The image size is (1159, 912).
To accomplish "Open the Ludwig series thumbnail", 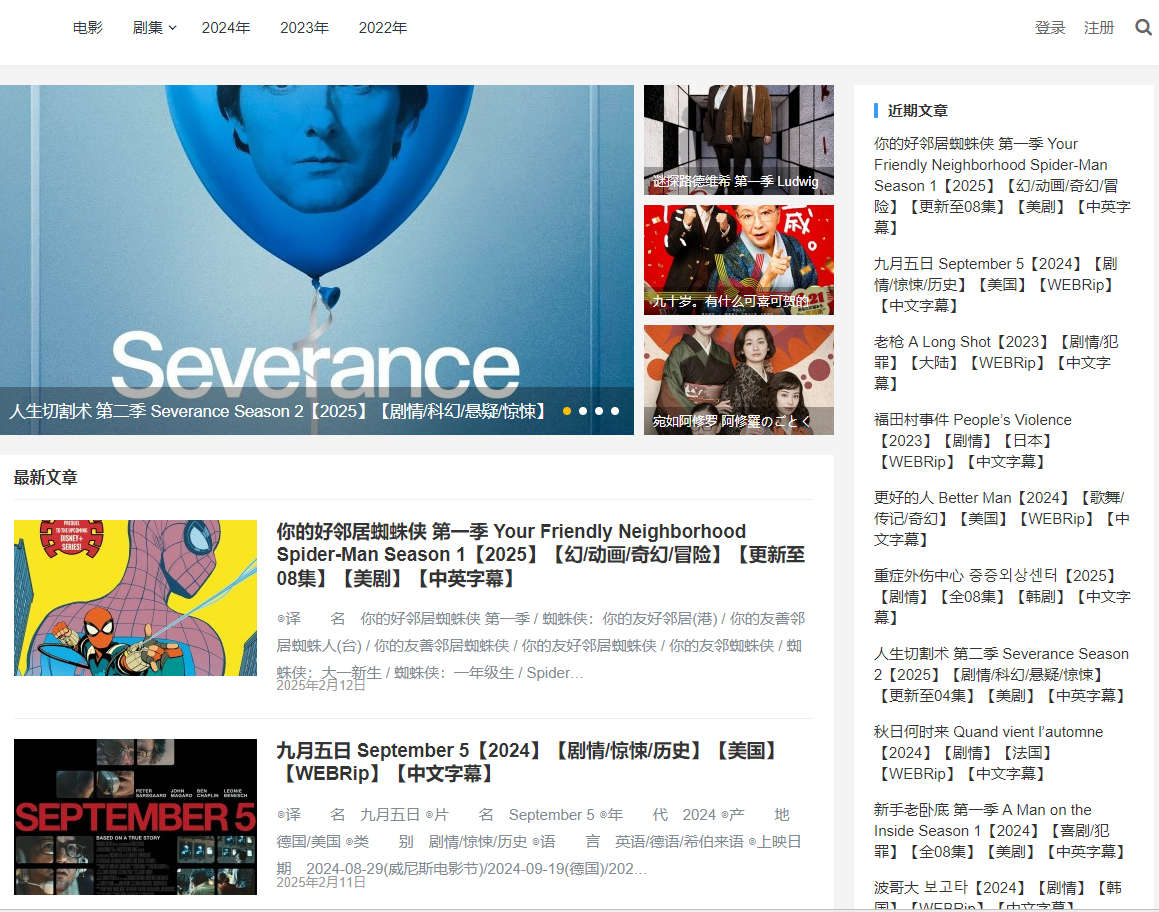I will click(x=738, y=140).
